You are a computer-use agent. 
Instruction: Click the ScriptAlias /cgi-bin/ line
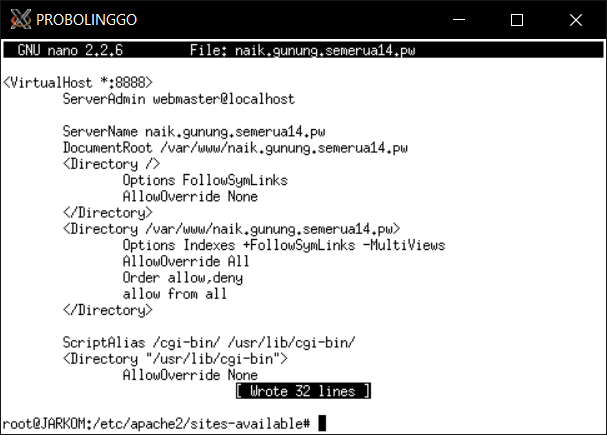pyautogui.click(x=209, y=343)
